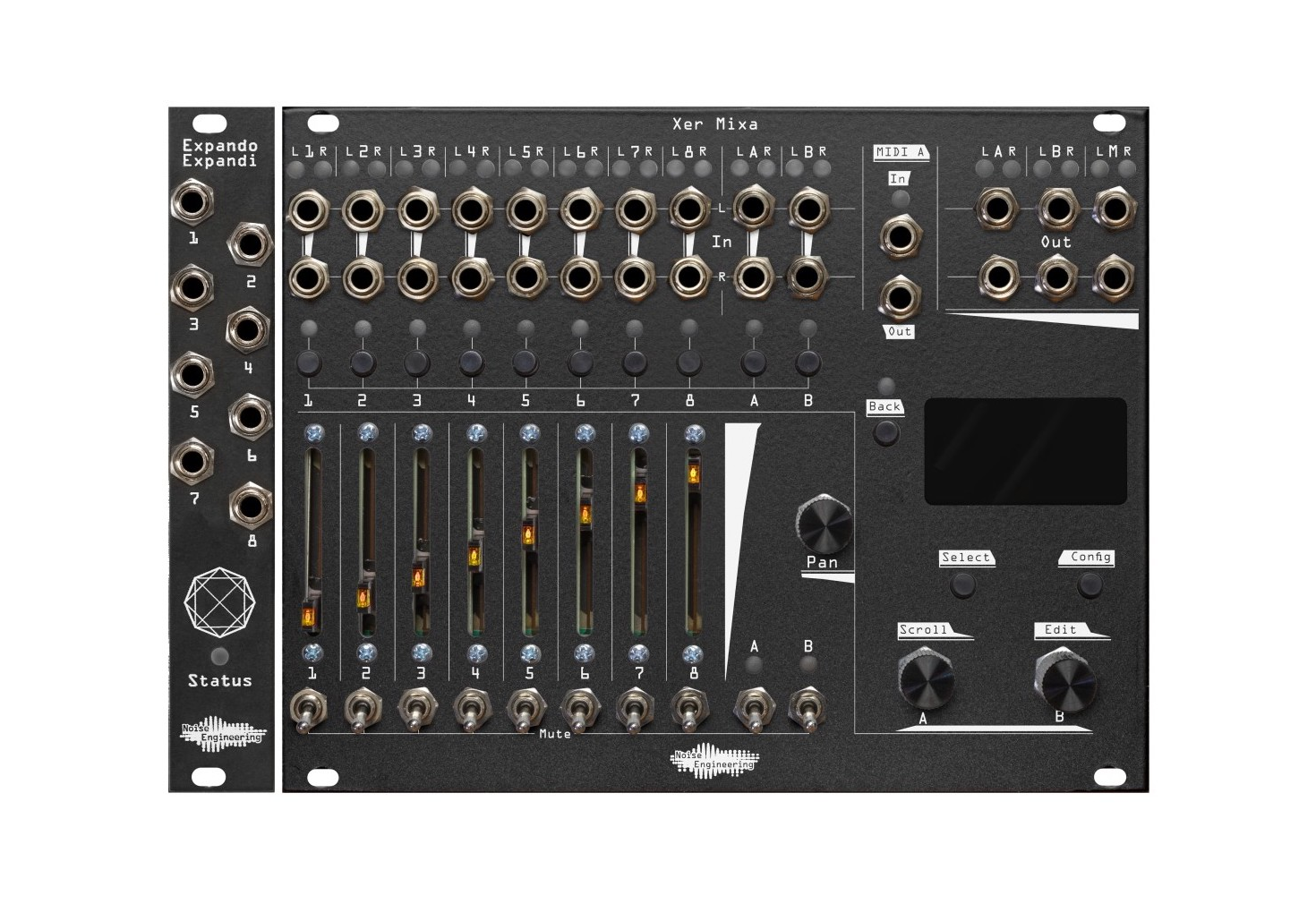Click the A left output jack
Screen dimensions: 1316x921
pyautogui.click(x=999, y=209)
